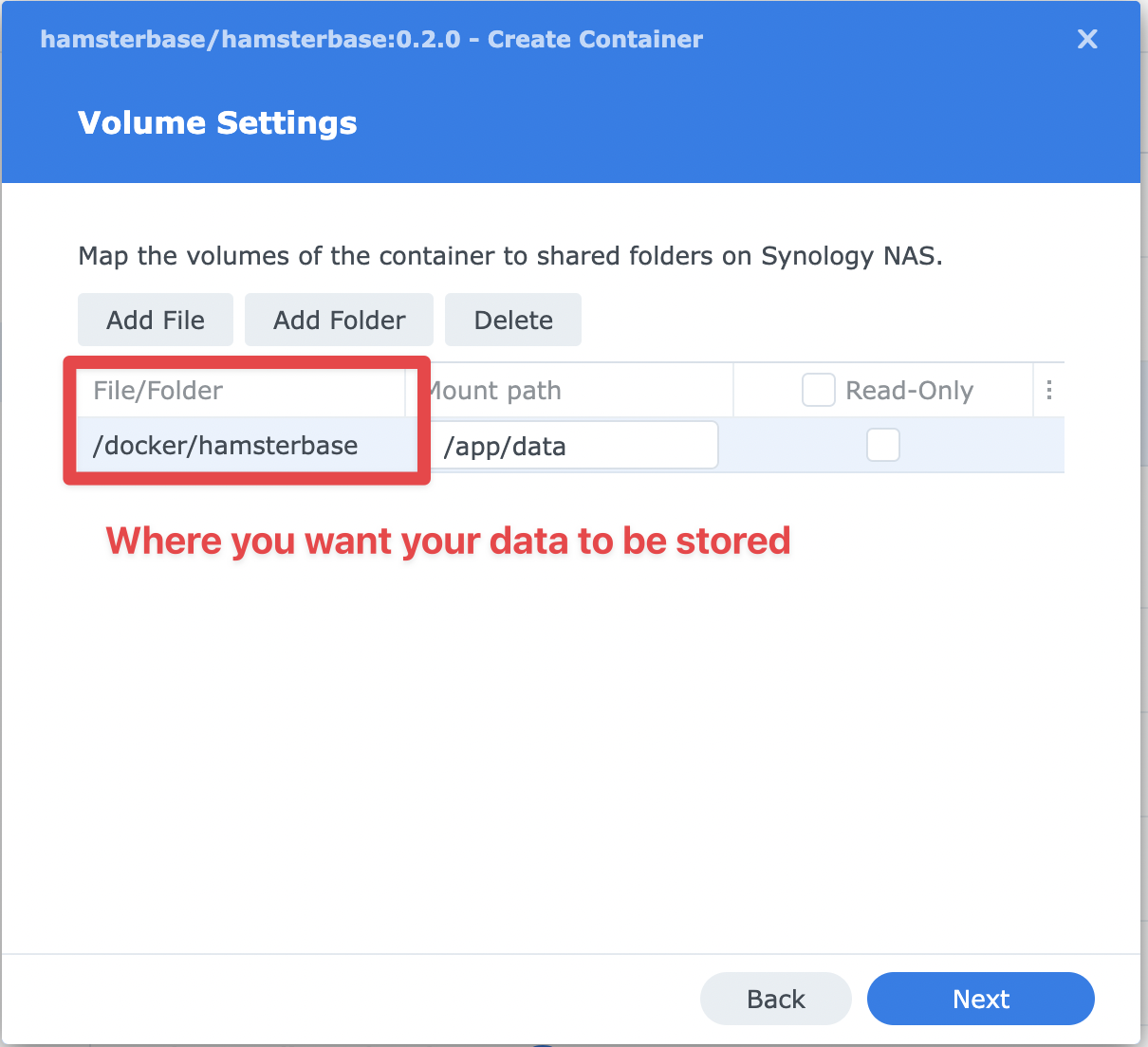Toggle the Read-Only header checkbox

click(818, 390)
